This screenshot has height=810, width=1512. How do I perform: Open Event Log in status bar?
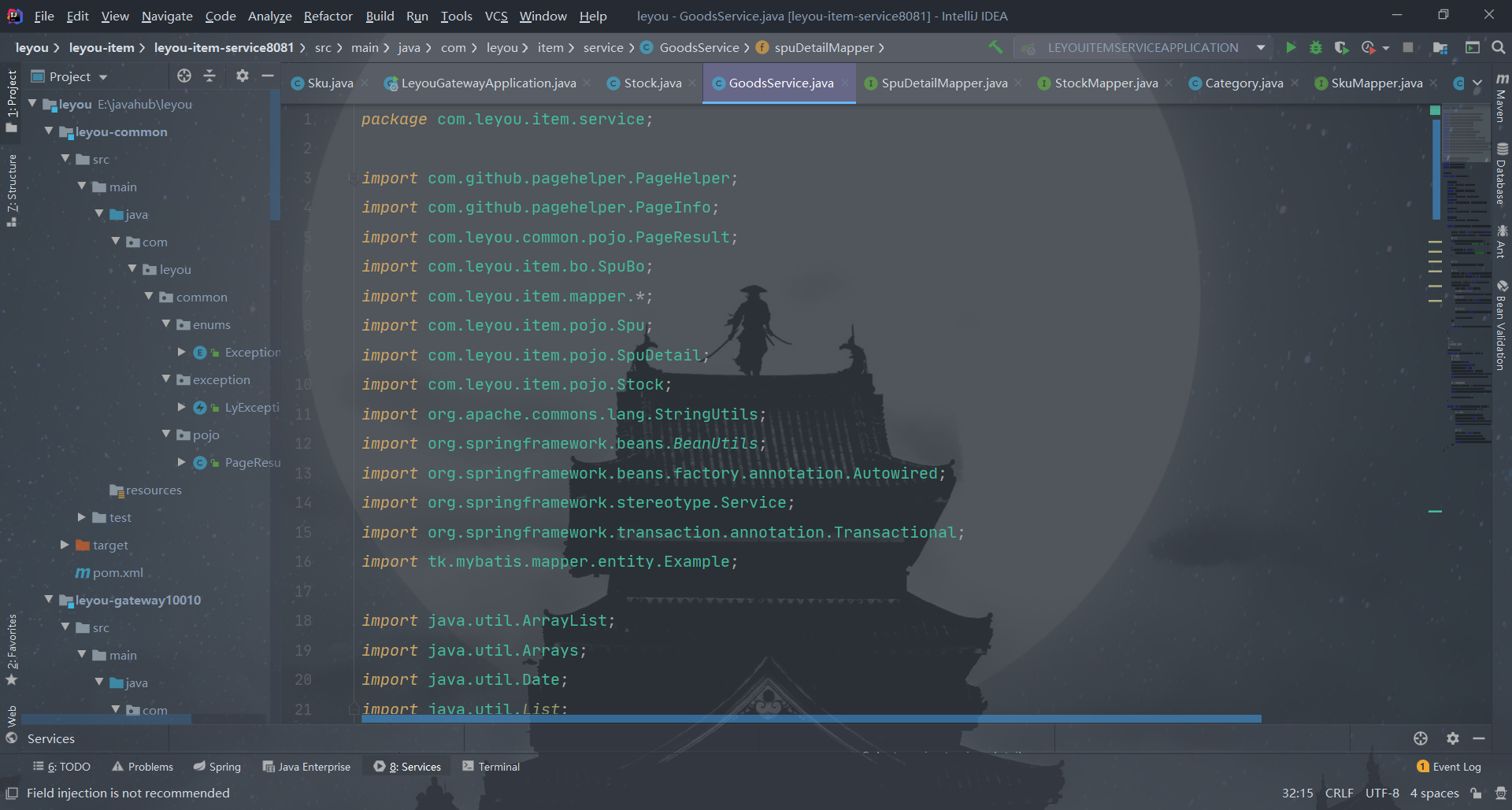click(x=1449, y=767)
